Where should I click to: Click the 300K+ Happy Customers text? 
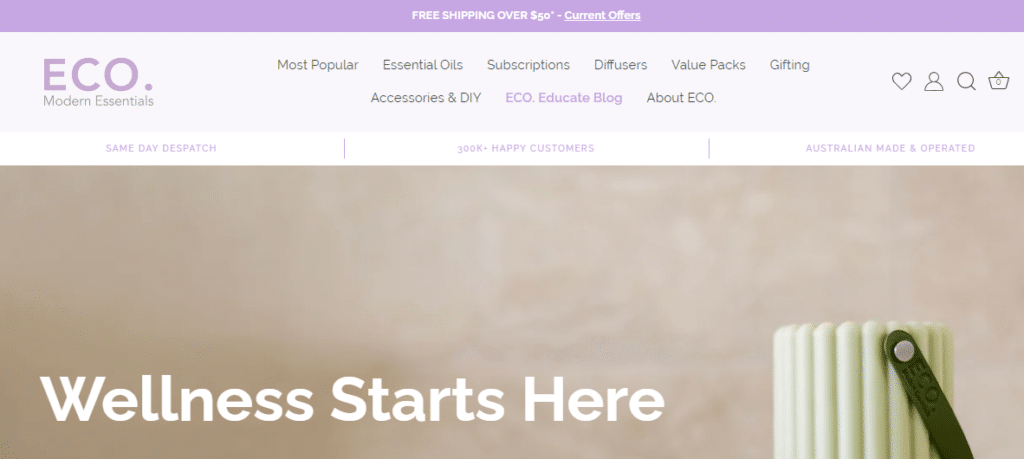coord(526,148)
